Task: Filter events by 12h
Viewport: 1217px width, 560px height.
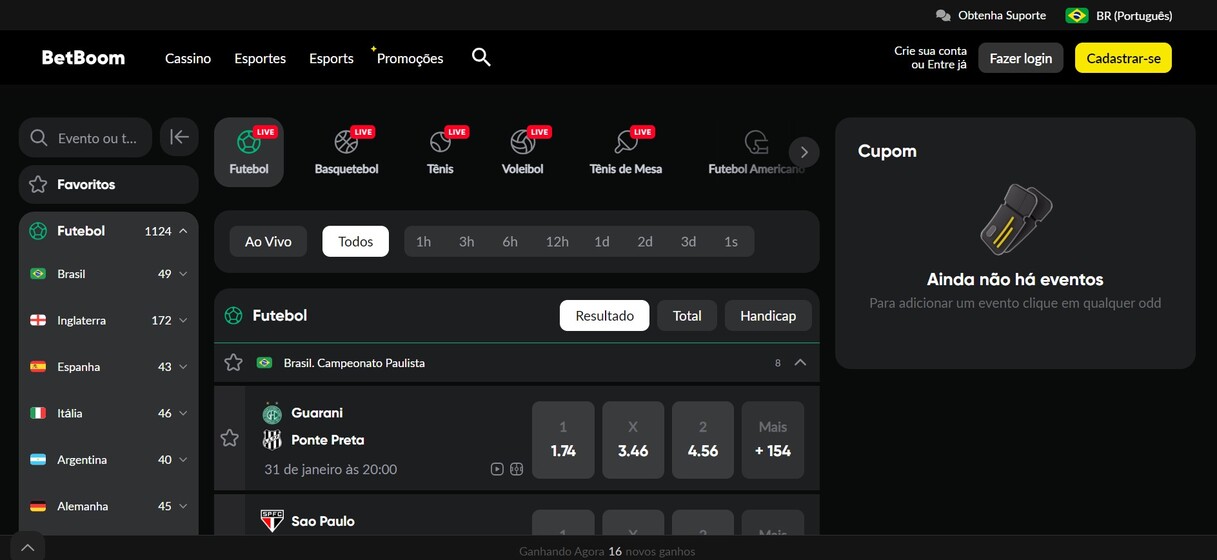Action: (x=557, y=241)
